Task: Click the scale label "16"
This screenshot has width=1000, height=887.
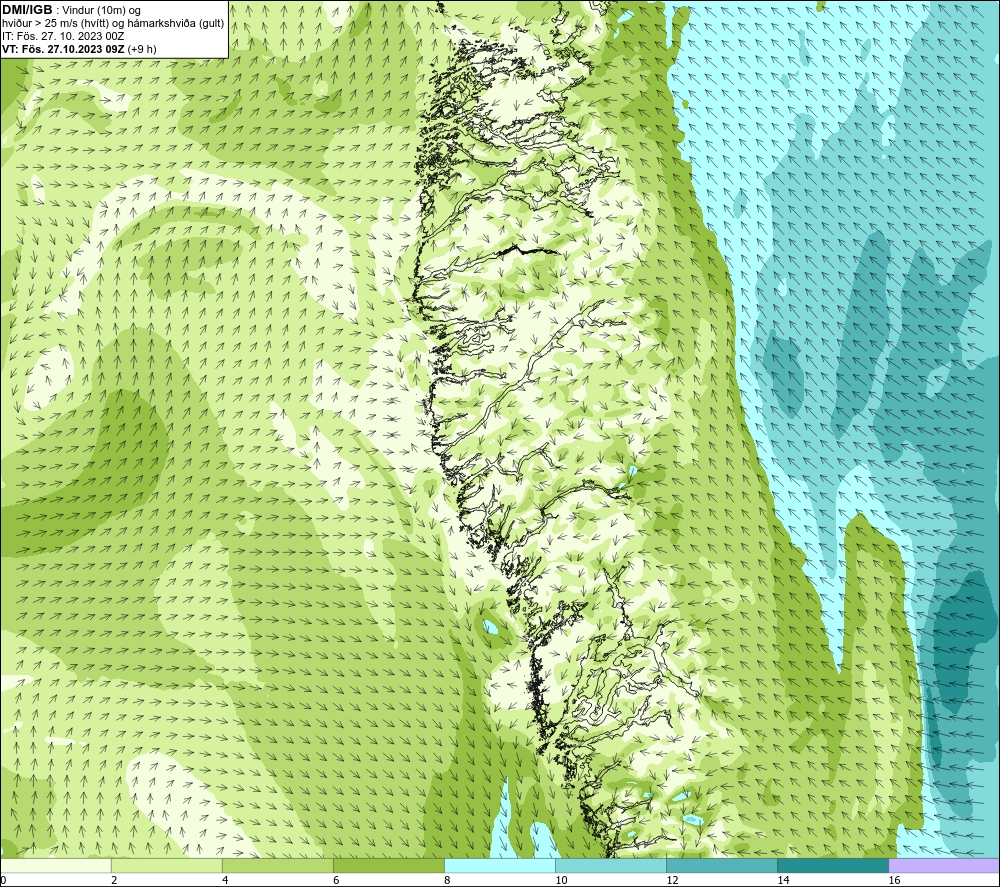Action: coord(894,881)
